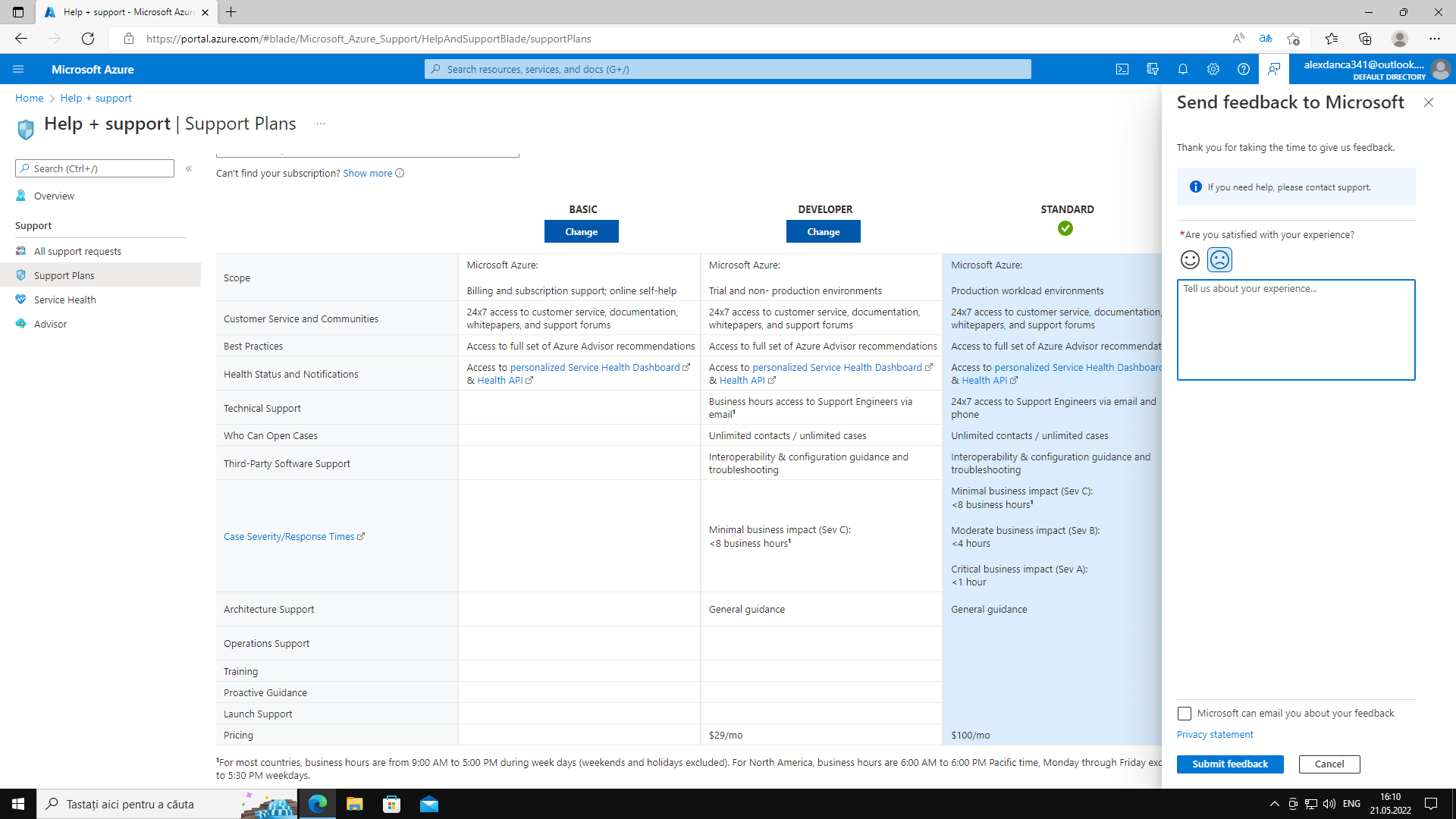Open Microsoft Store from taskbar
The width and height of the screenshot is (1456, 819).
click(x=391, y=804)
